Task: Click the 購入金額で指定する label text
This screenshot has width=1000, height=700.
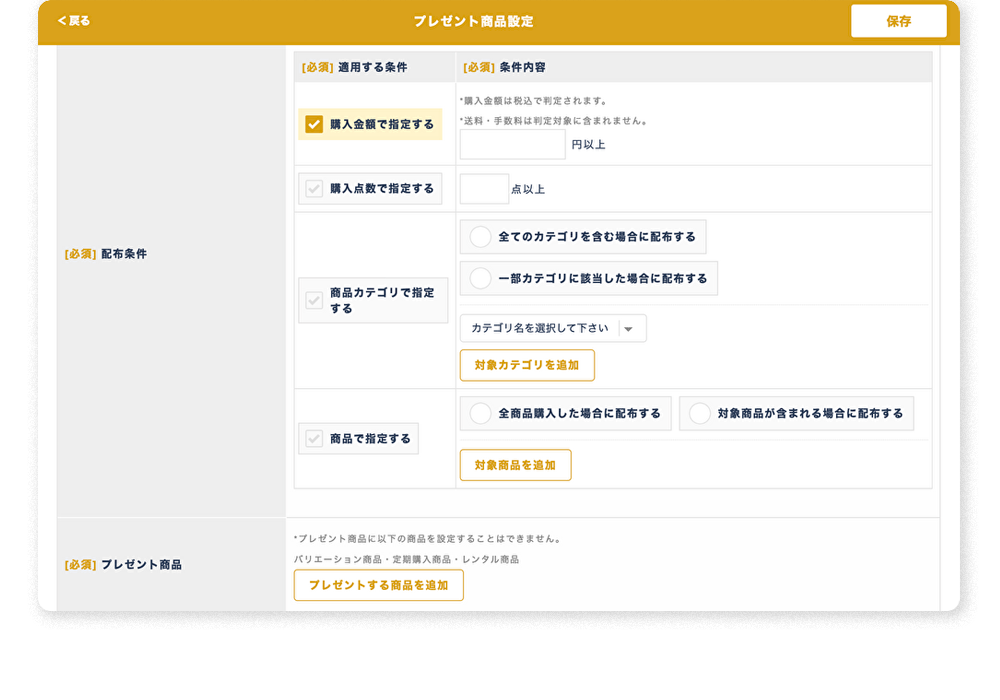Action: click(x=382, y=125)
